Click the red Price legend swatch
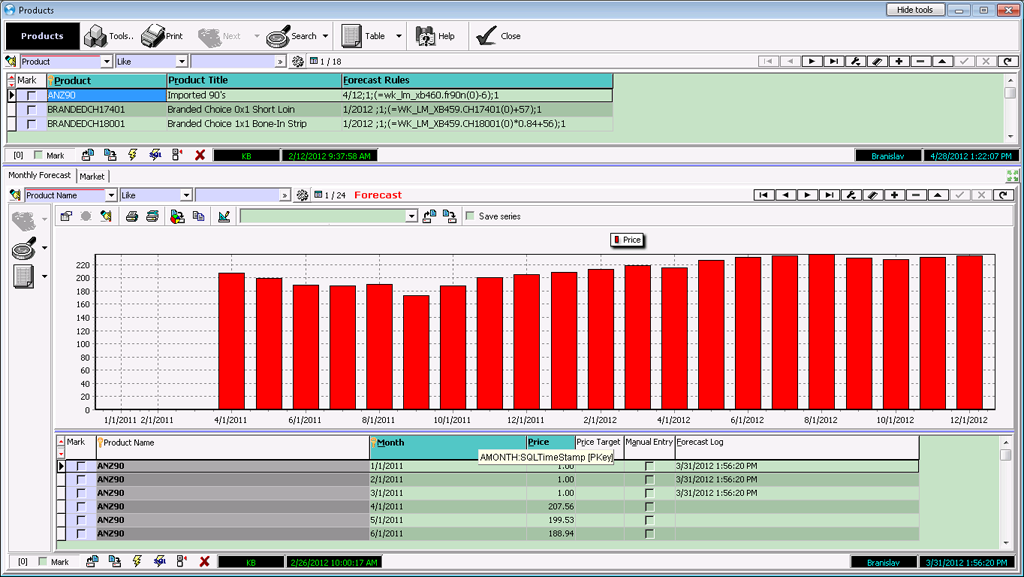 point(617,240)
